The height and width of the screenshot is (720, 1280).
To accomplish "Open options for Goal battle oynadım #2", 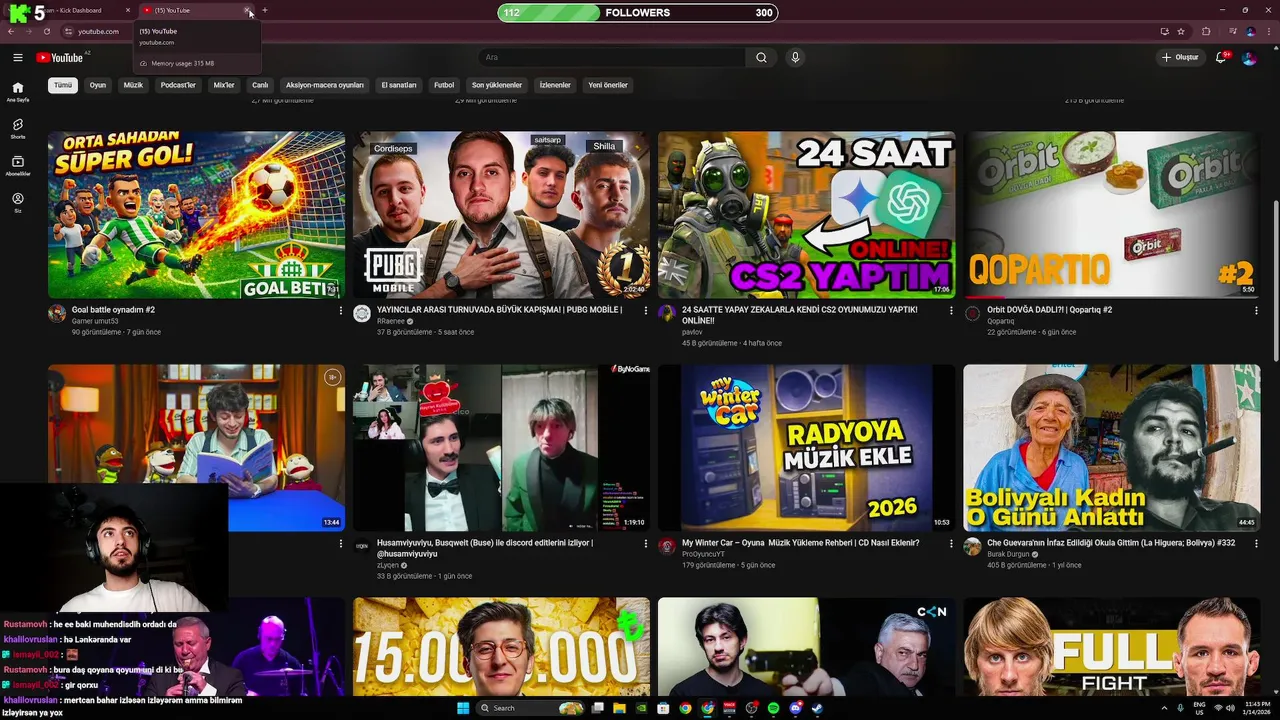I will (341, 311).
